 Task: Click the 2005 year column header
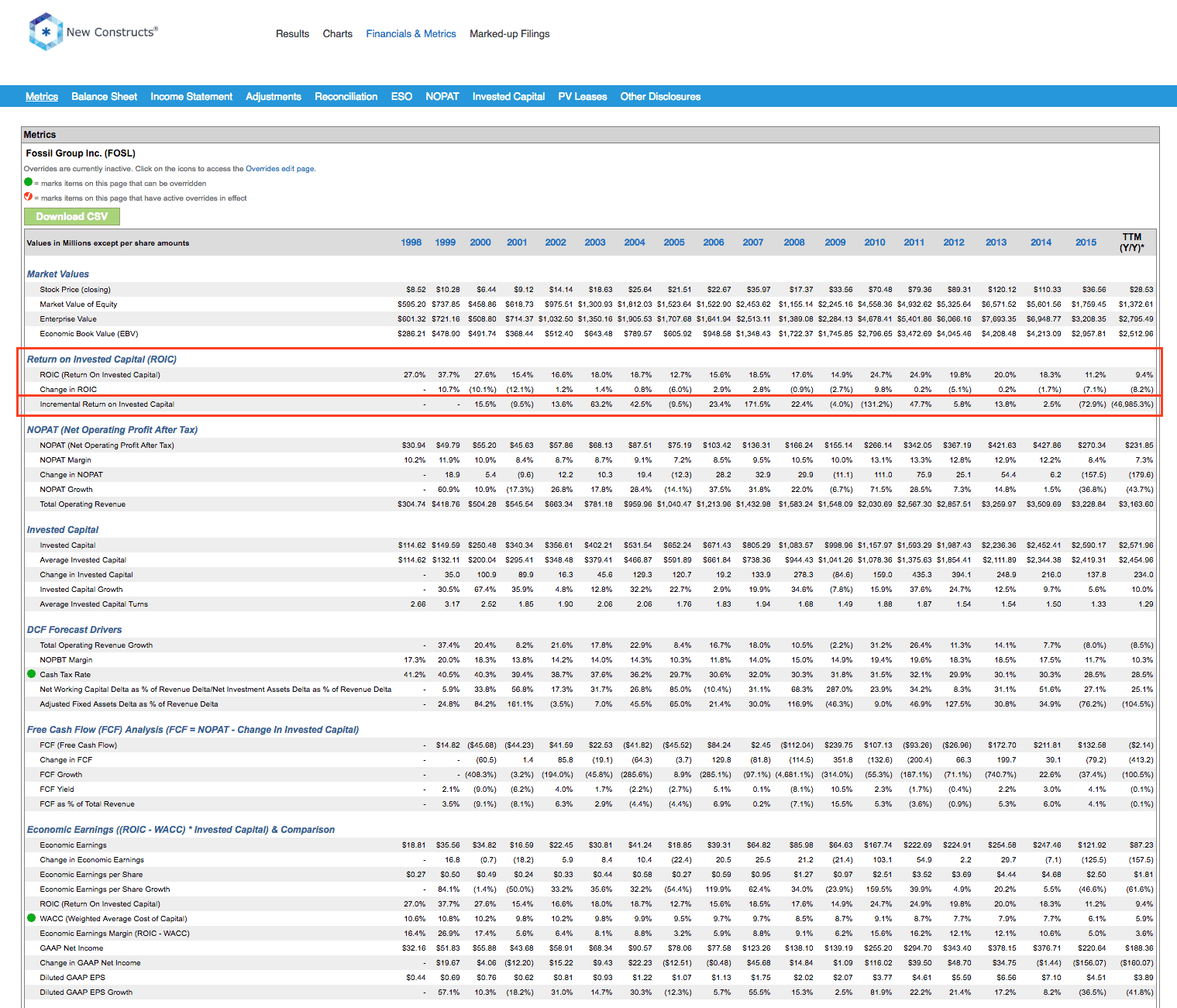(x=674, y=243)
